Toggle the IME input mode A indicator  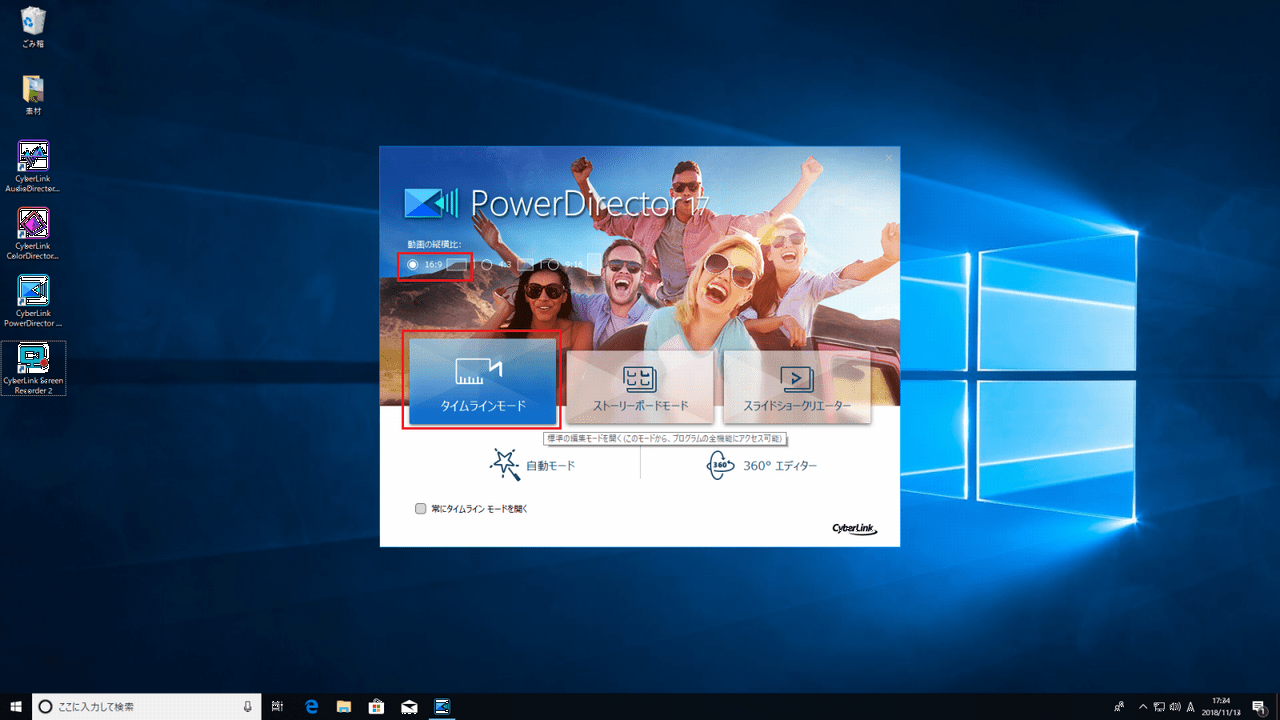click(1192, 706)
